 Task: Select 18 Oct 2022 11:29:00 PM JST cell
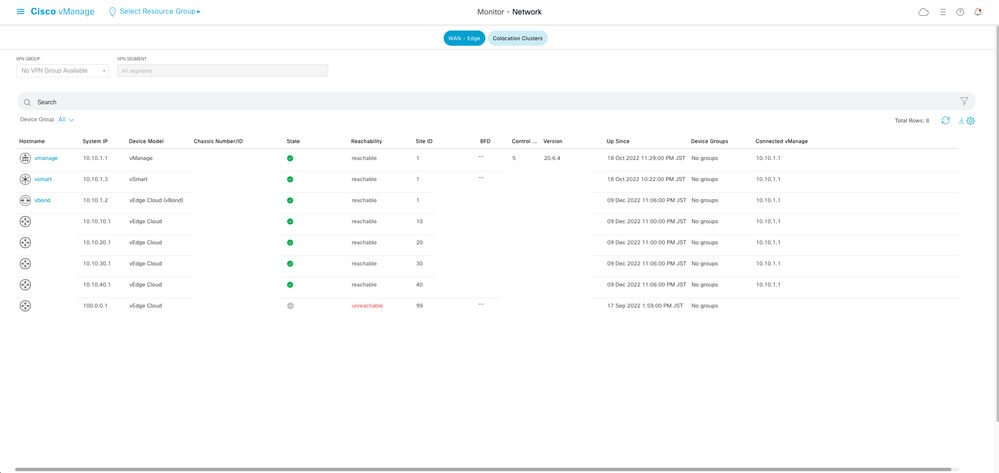tap(647, 158)
